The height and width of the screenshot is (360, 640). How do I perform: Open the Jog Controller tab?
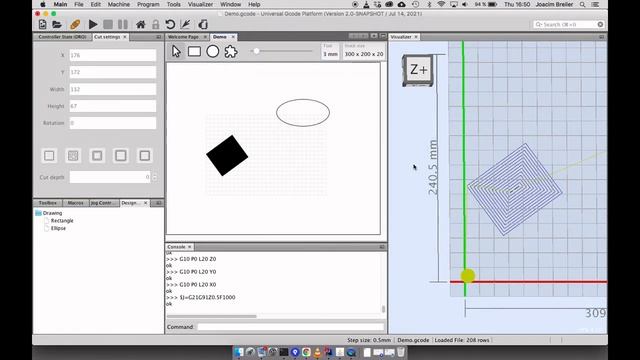pos(104,203)
